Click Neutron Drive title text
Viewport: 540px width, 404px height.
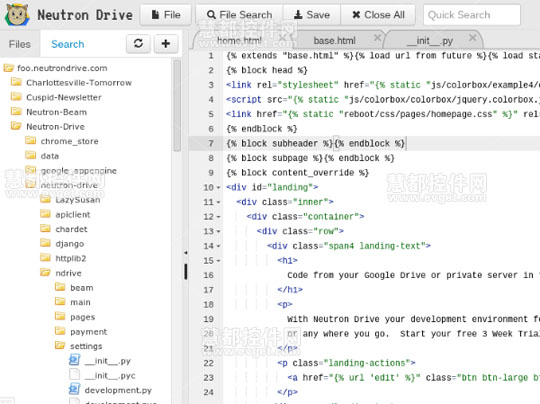click(85, 15)
